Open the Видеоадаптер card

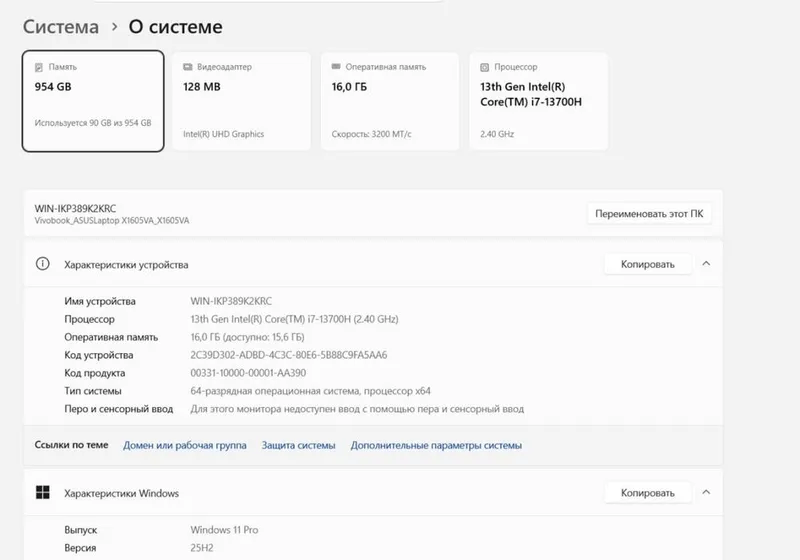click(241, 101)
